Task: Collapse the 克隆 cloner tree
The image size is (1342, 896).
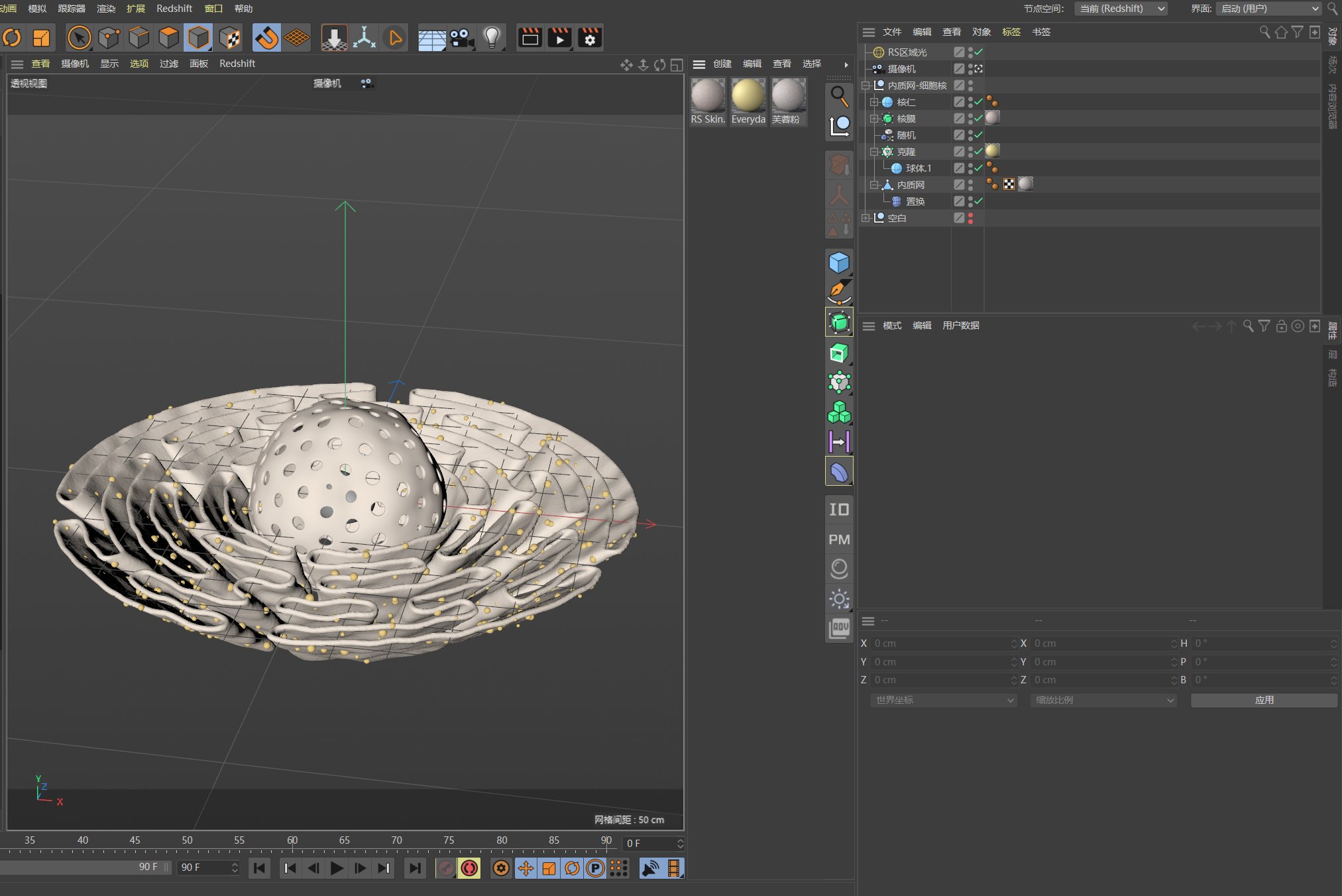Action: pos(874,152)
